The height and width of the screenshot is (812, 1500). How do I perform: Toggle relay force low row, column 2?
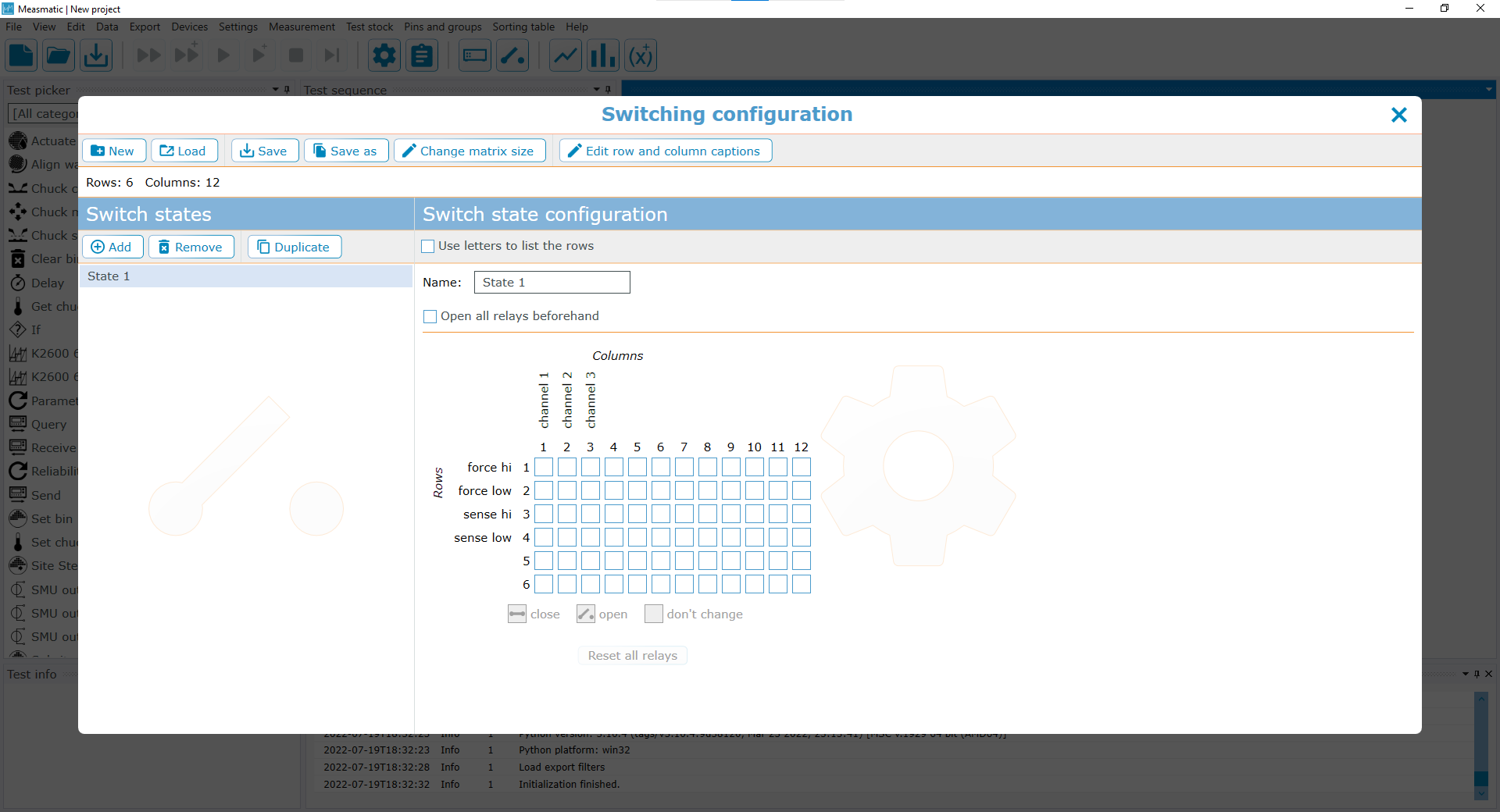567,491
